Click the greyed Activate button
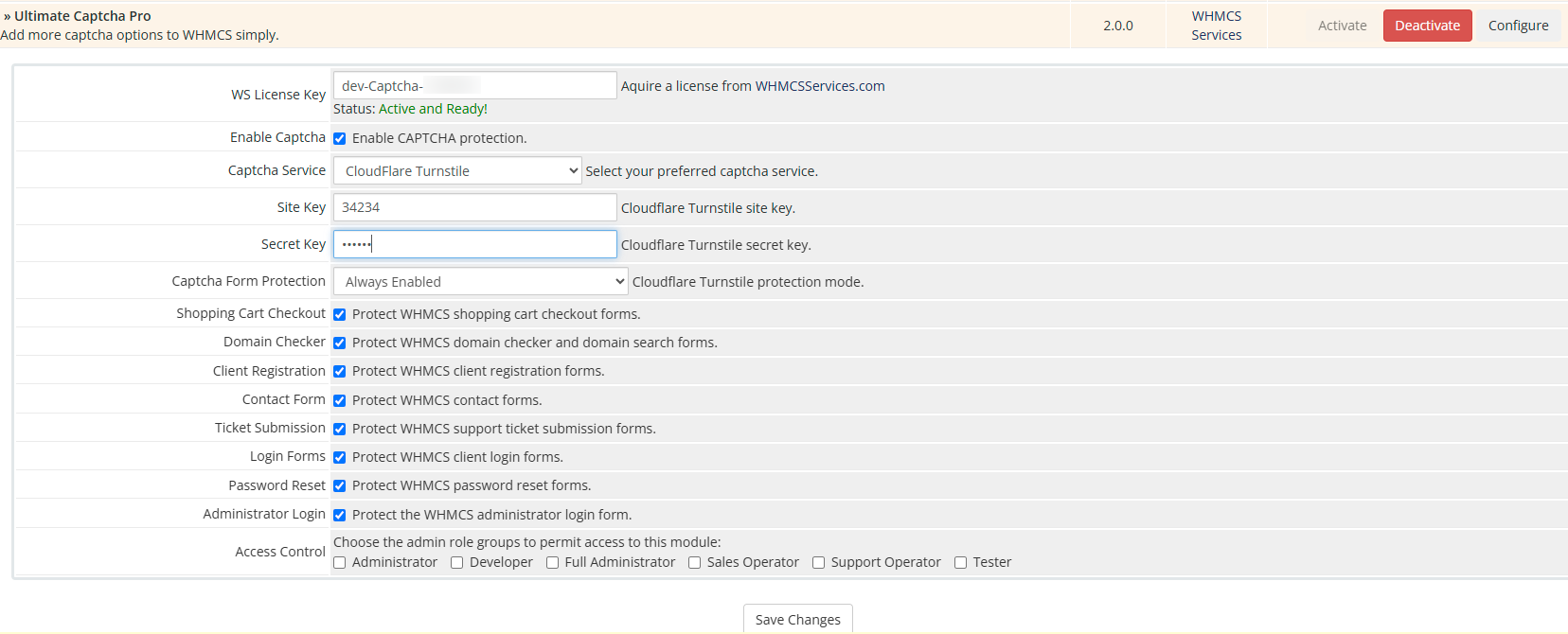The height and width of the screenshot is (634, 1568). (x=1342, y=26)
